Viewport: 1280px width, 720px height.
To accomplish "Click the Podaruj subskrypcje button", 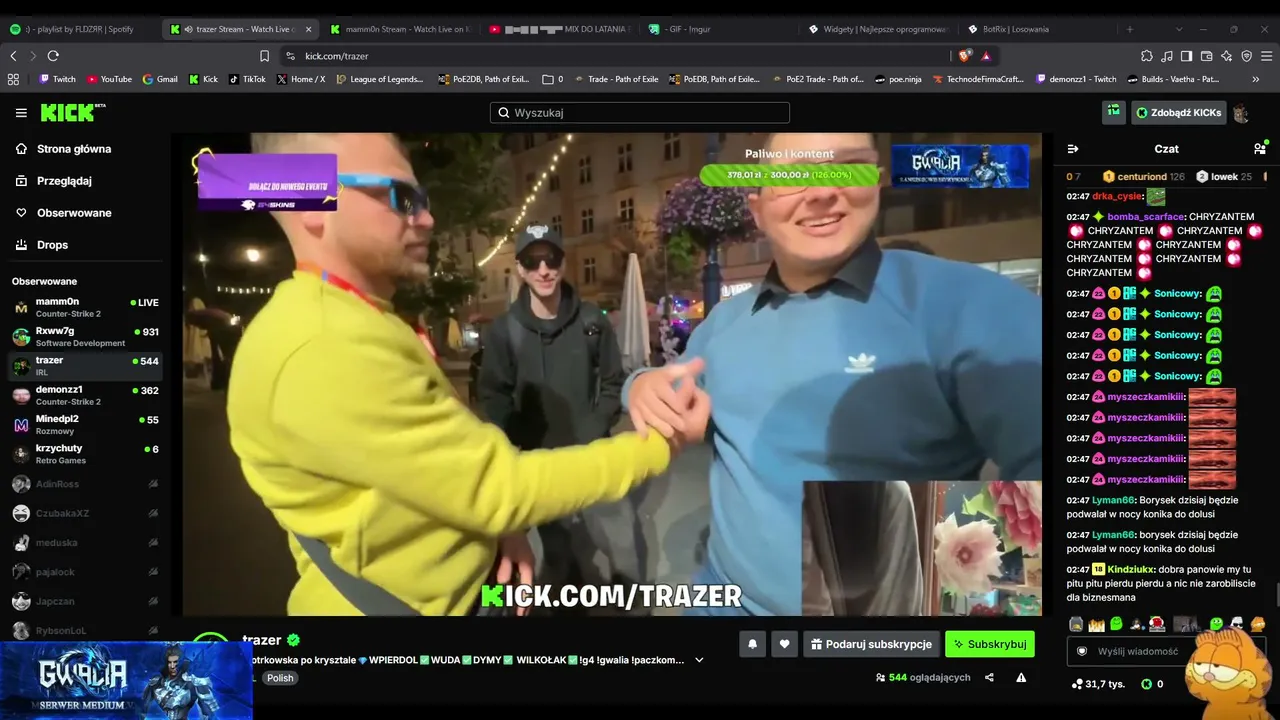I will point(872,644).
